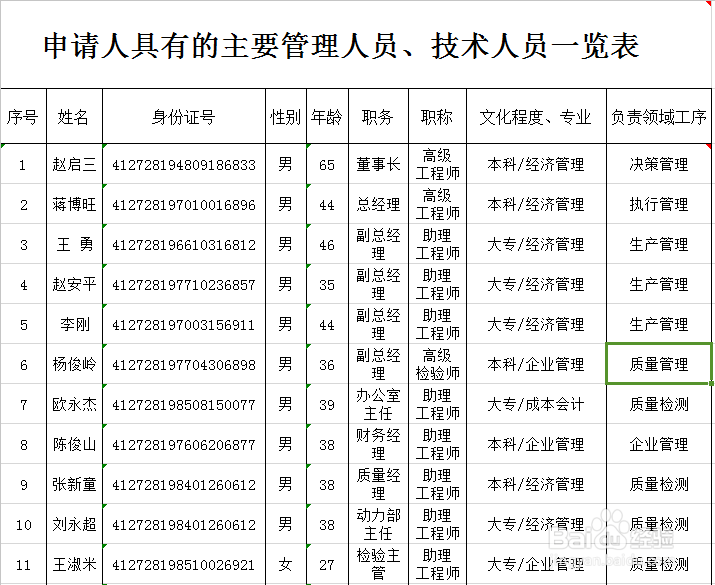Select ID number 412728197010016896
This screenshot has width=715, height=585.
click(x=184, y=205)
